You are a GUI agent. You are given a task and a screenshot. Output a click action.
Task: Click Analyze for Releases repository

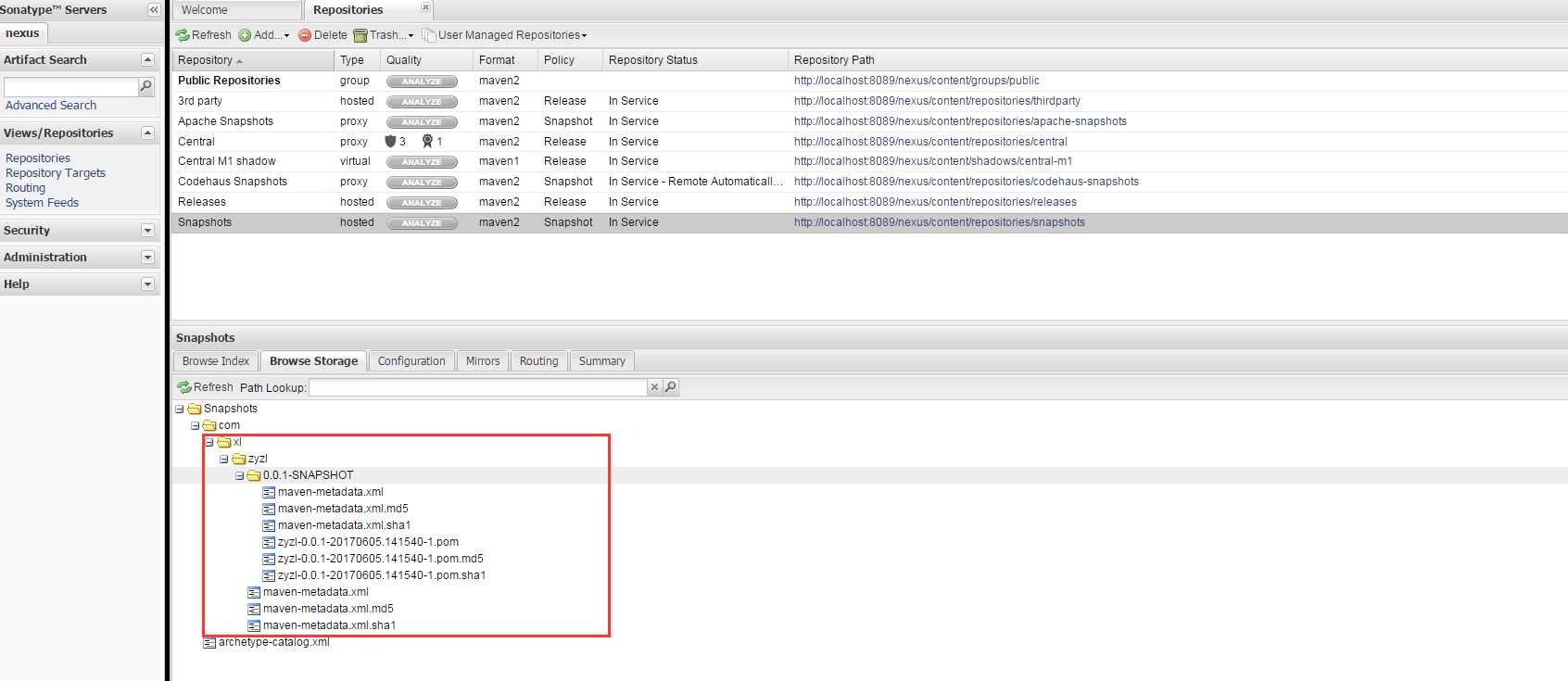pos(422,203)
